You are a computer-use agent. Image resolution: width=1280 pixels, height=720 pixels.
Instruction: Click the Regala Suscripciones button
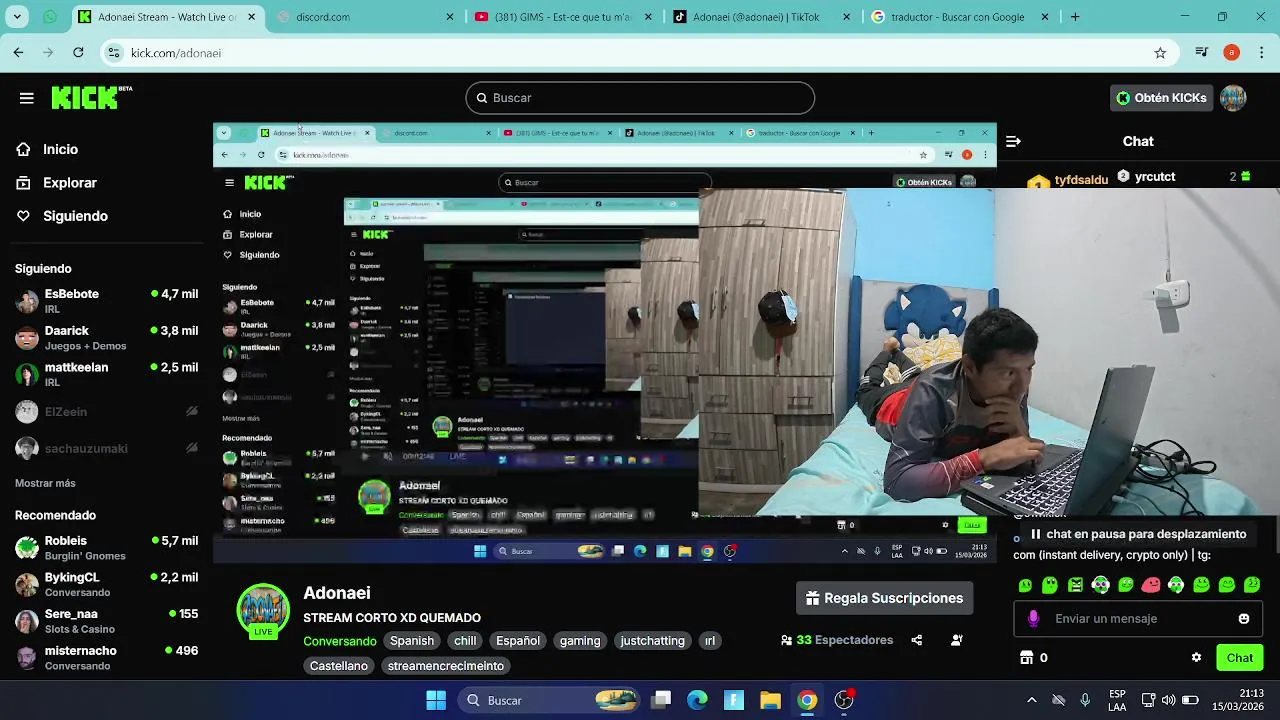885,598
